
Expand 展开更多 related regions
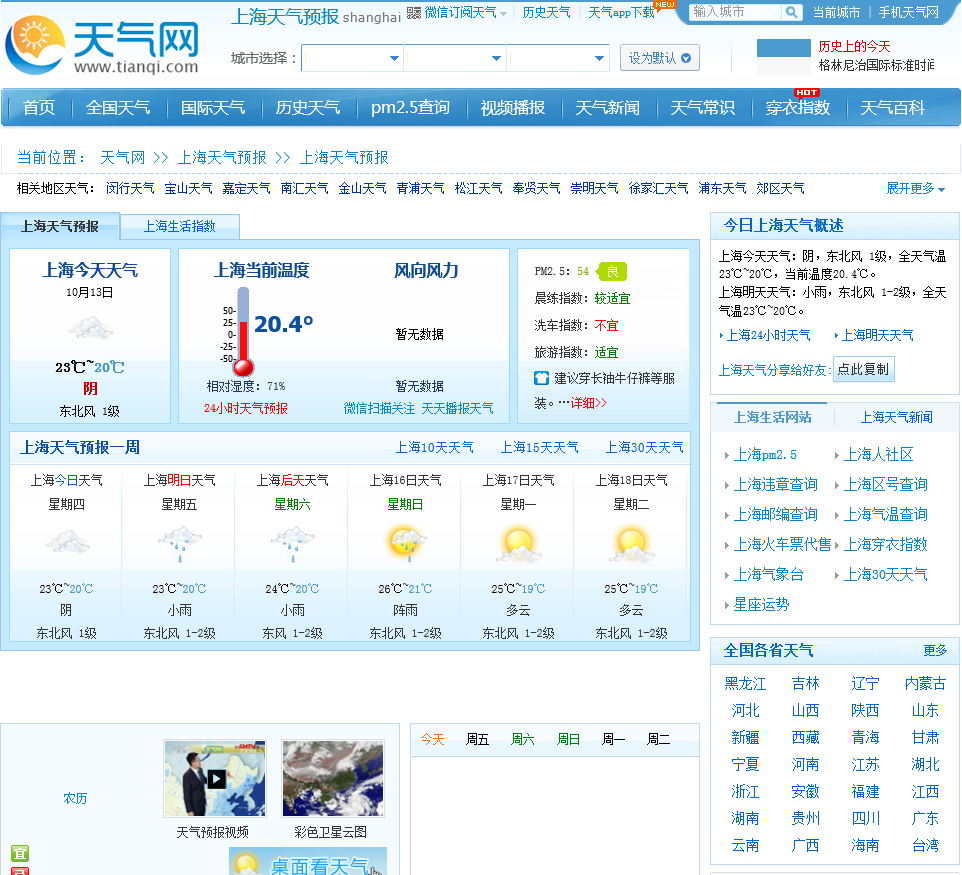[915, 188]
